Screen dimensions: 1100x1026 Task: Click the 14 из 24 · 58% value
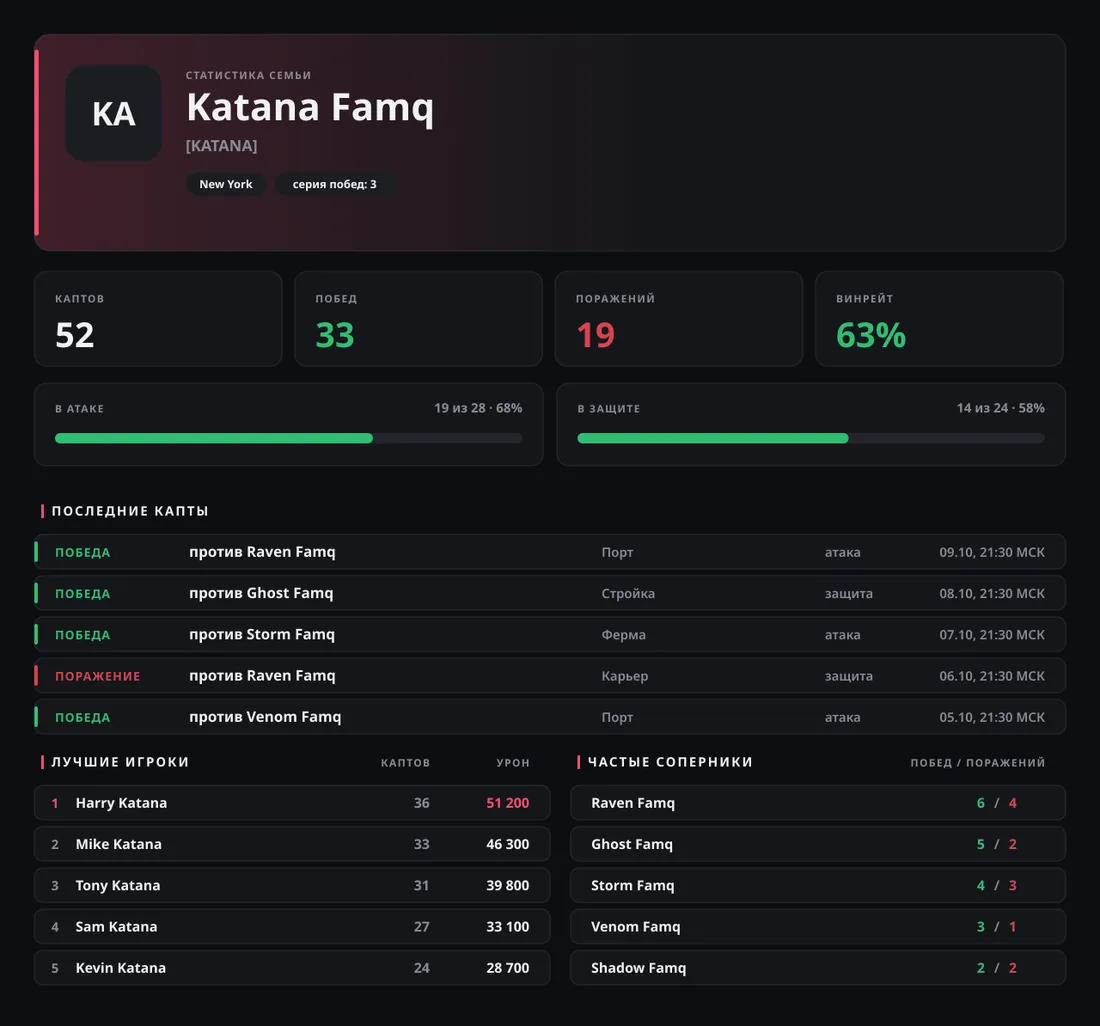click(x=1000, y=408)
